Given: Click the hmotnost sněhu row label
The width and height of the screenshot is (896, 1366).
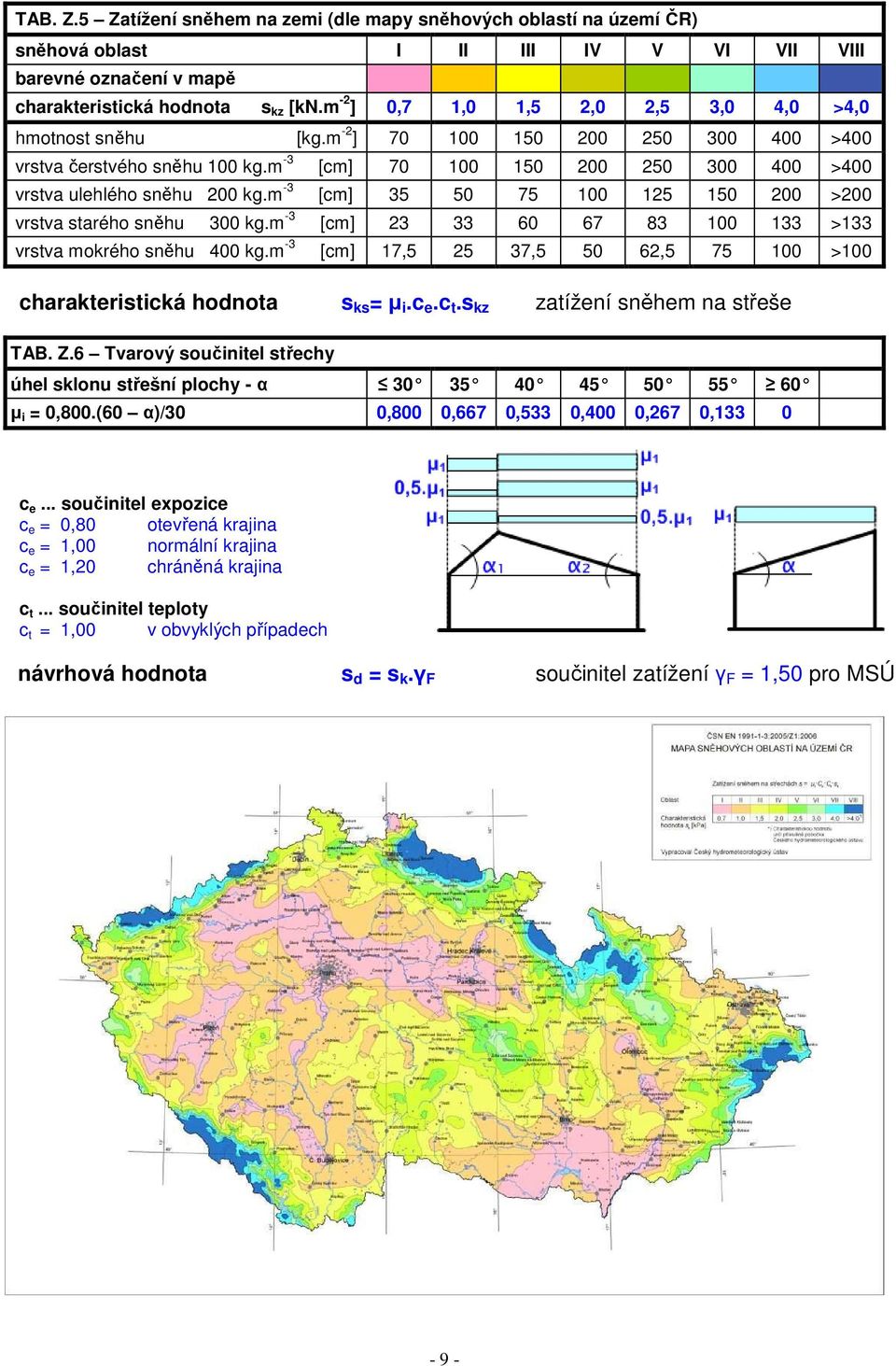Looking at the screenshot, I should [x=80, y=138].
